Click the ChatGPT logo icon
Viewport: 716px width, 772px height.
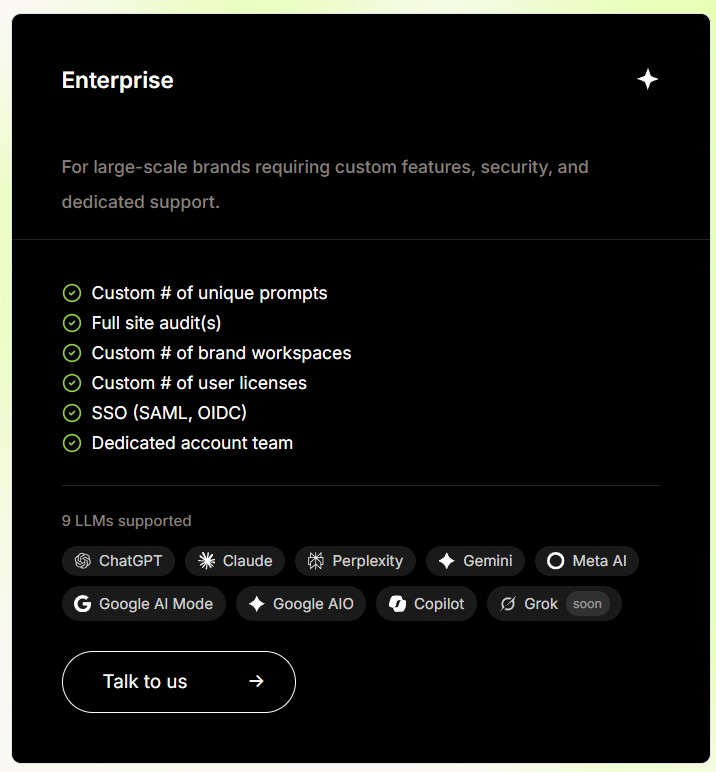coord(83,561)
